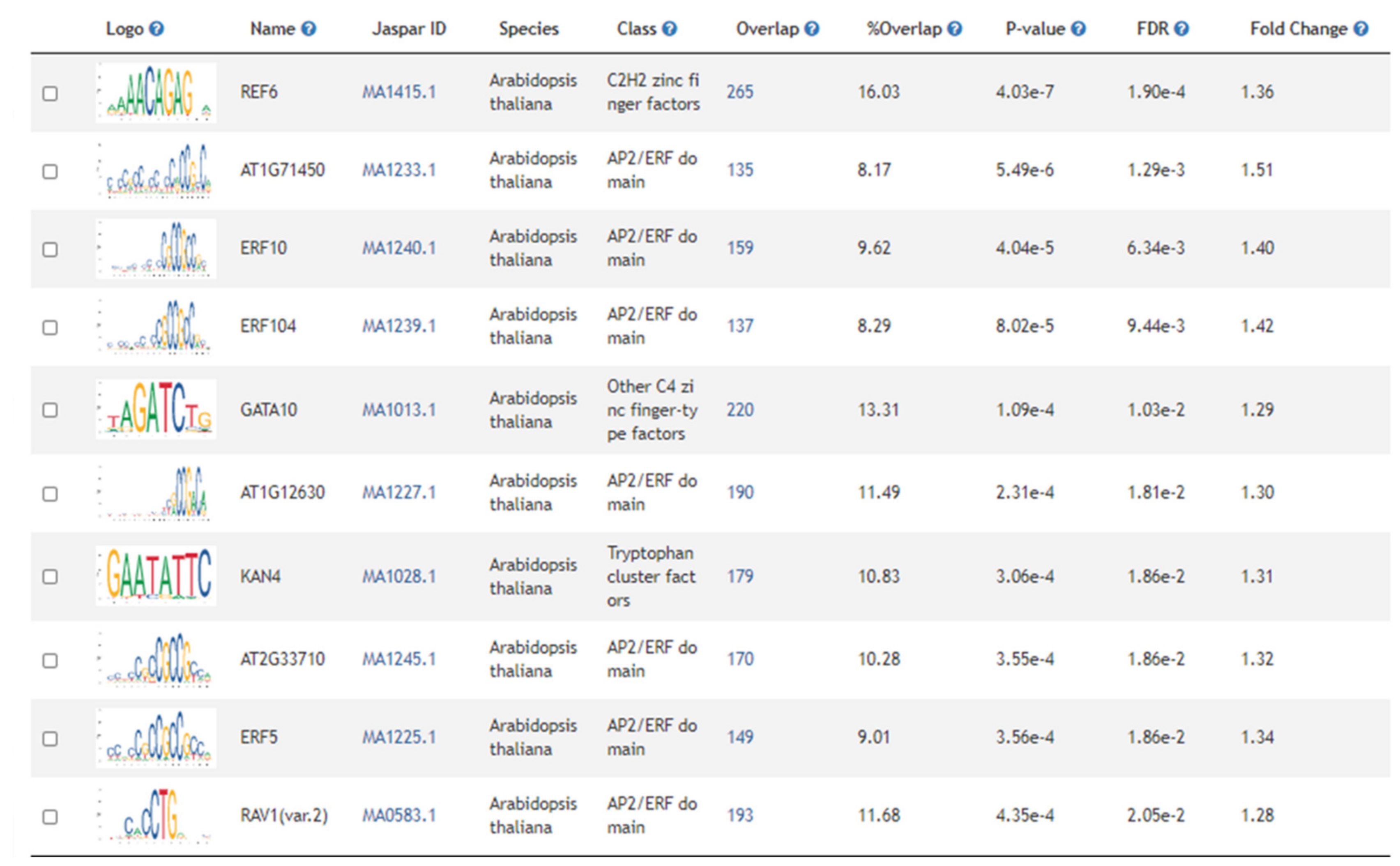Screen dimensions: 1400x866
Task: Follow the MA1013.1 Jaspar link
Action: [399, 410]
